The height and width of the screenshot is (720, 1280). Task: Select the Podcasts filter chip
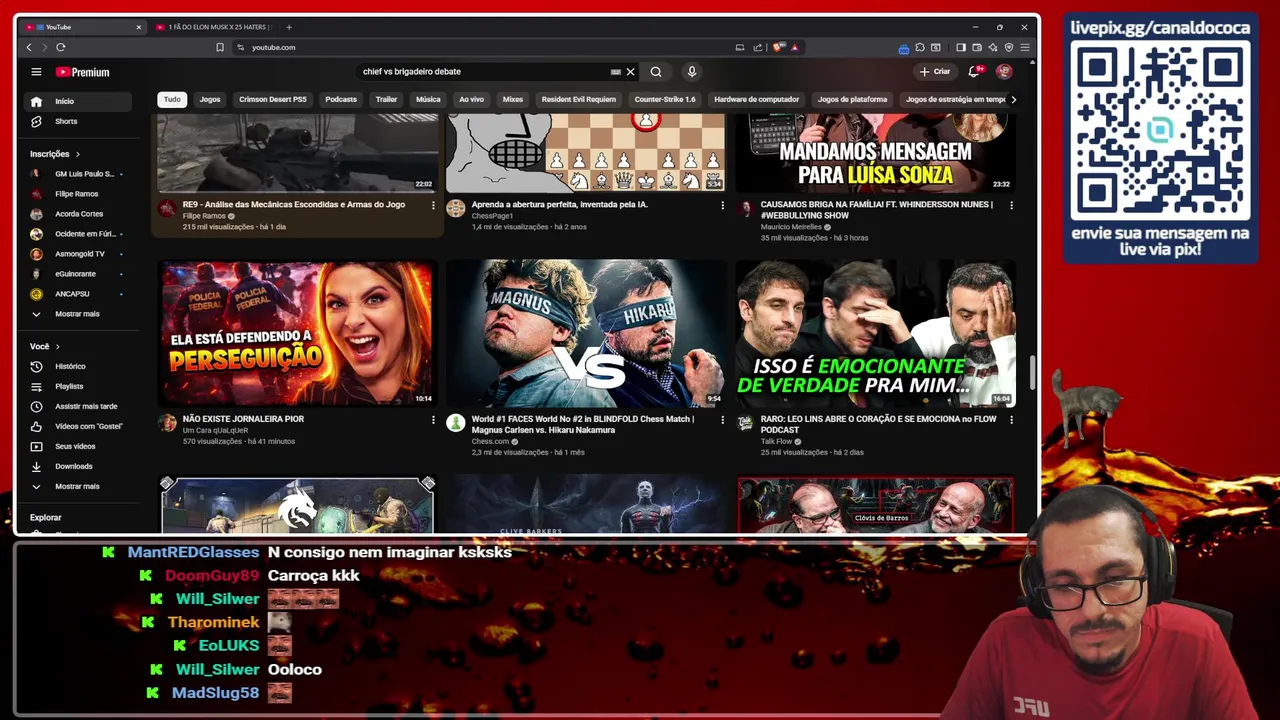click(x=341, y=99)
